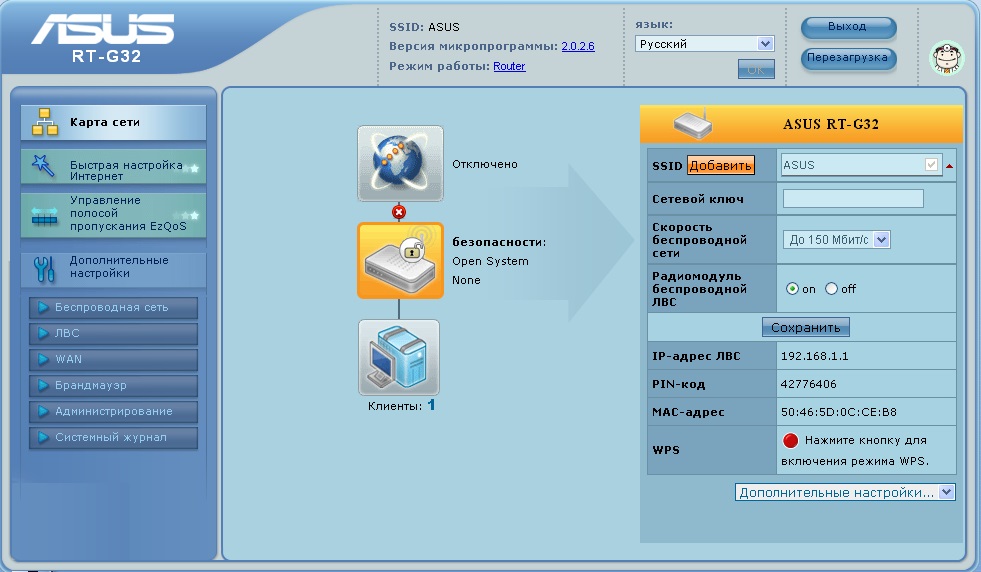Click the ASUS logo

click(104, 30)
